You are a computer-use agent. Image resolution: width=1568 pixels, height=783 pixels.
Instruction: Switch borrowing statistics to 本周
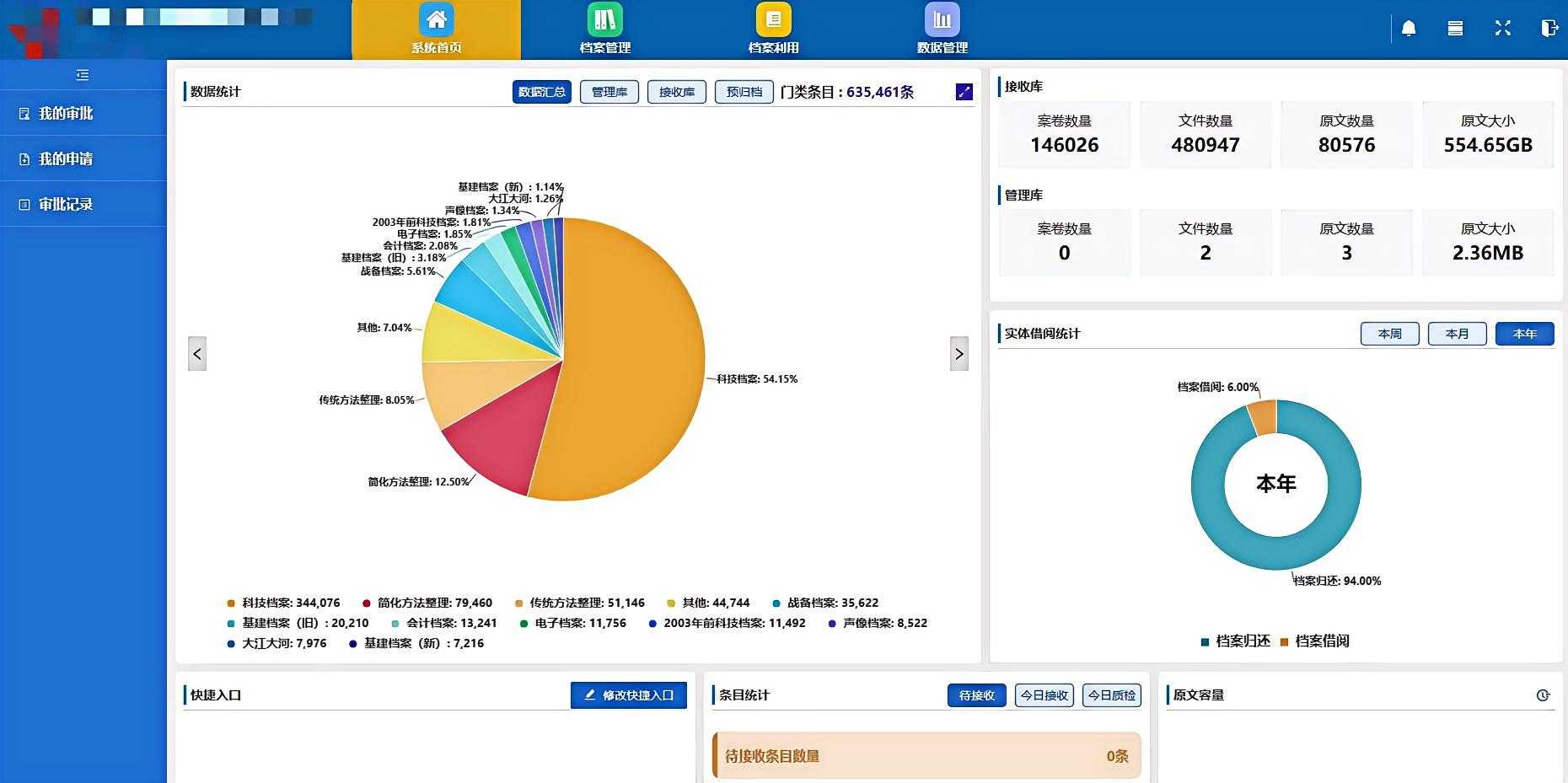(x=1389, y=334)
